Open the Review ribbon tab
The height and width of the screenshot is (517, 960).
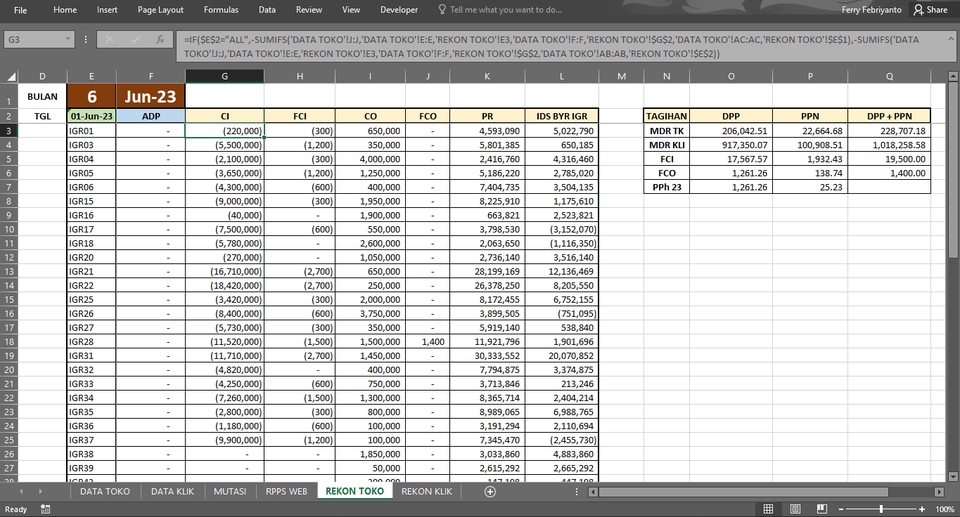click(309, 10)
